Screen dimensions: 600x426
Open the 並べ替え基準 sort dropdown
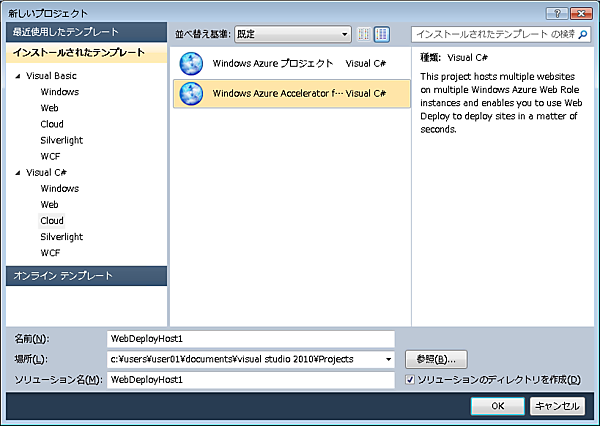293,34
